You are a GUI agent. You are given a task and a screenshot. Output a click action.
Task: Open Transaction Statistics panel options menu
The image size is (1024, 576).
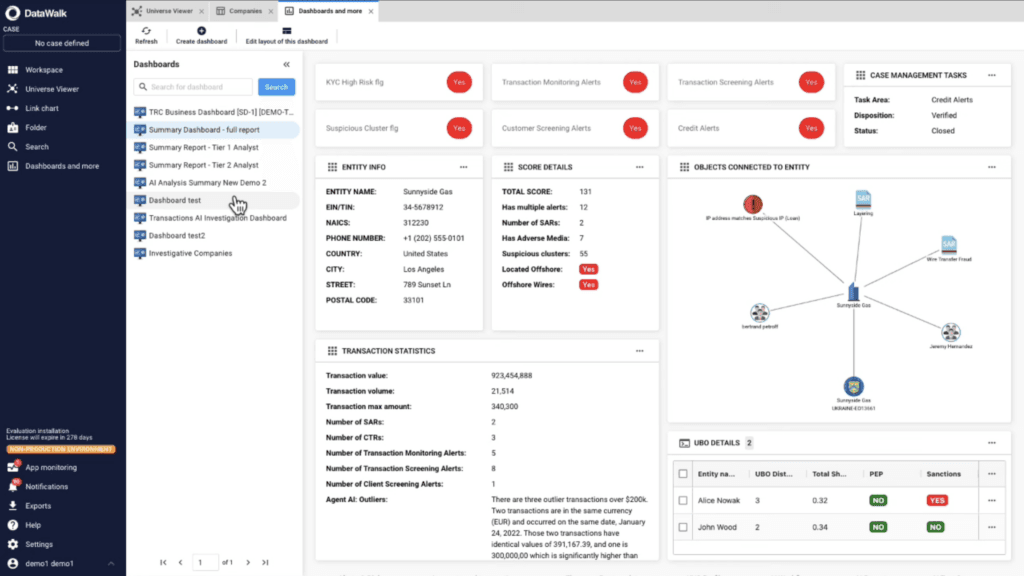639,351
